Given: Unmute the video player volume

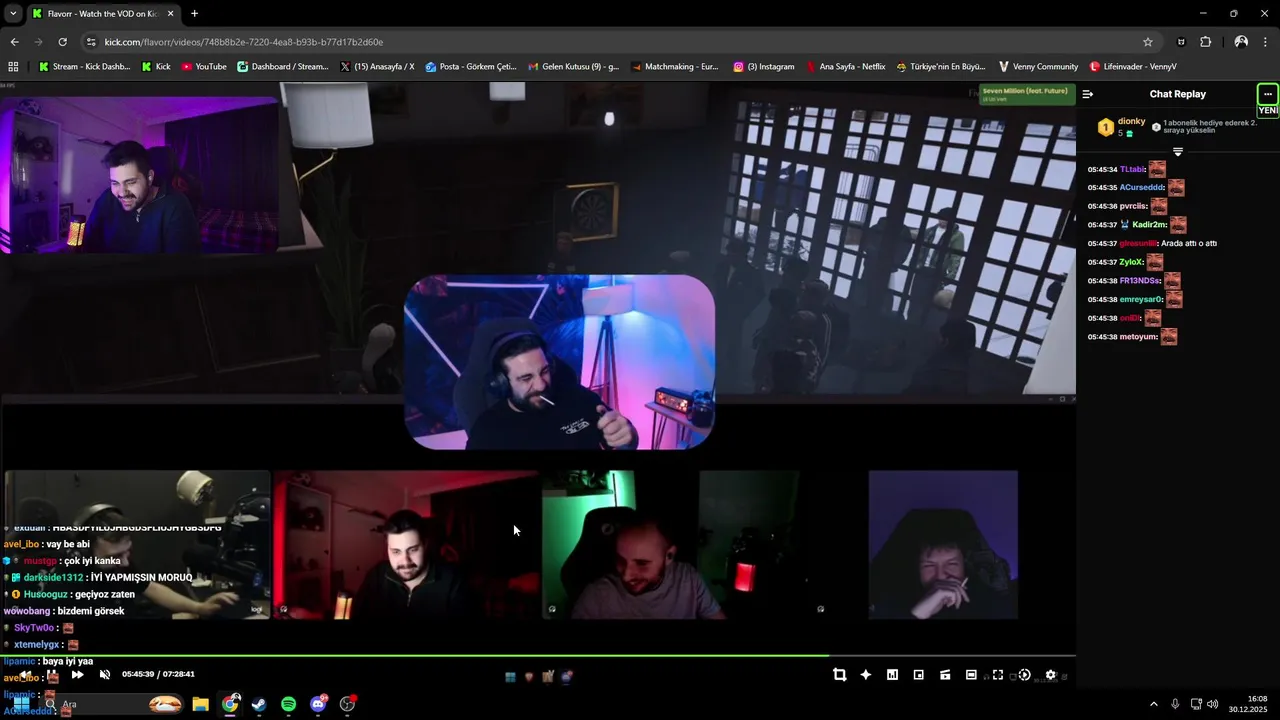Looking at the screenshot, I should coord(105,675).
